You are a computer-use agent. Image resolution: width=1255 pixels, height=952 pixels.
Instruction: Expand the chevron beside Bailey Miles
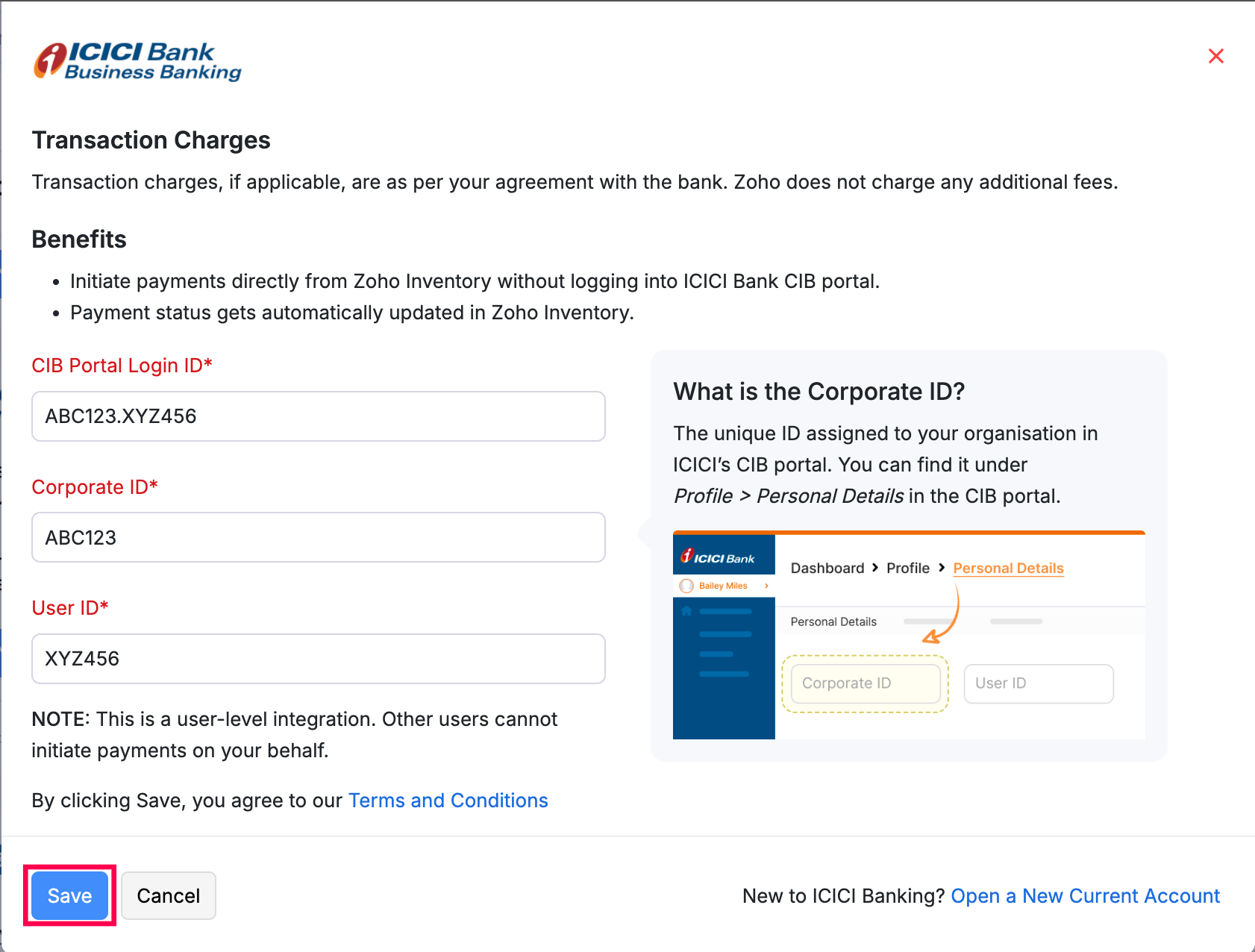tap(766, 586)
